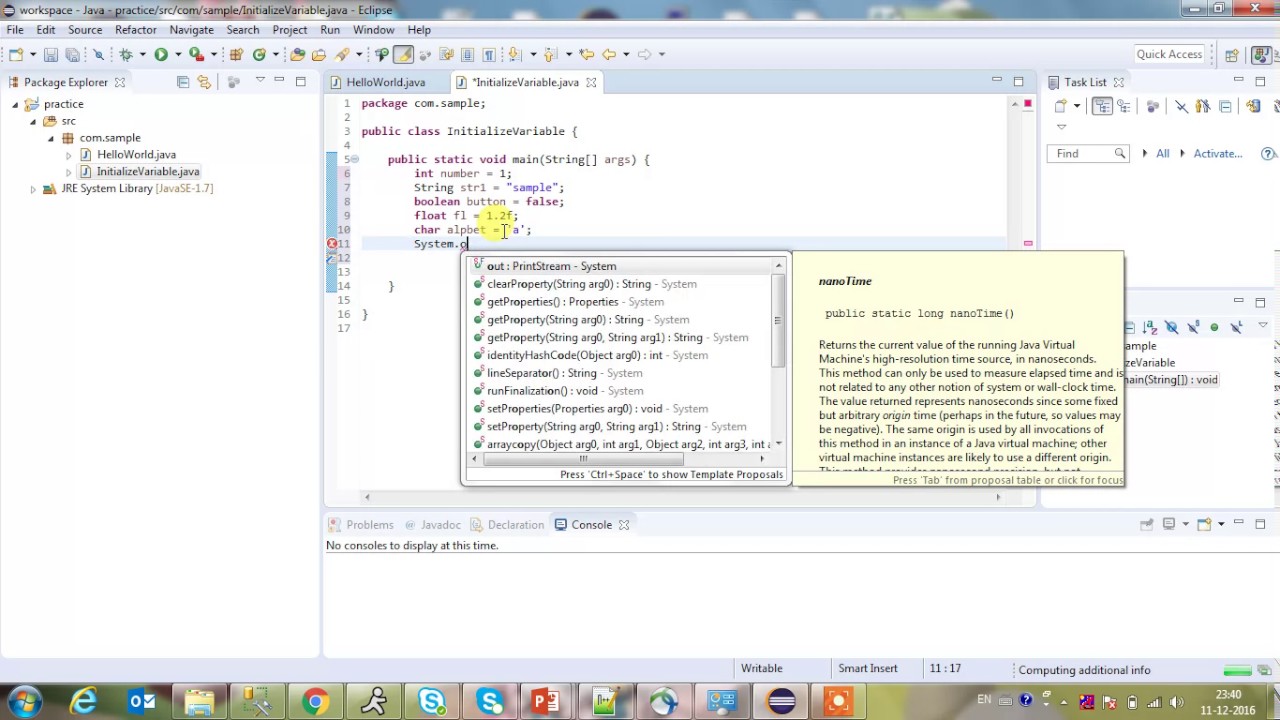Collapse the src folder node

[x=32, y=121]
